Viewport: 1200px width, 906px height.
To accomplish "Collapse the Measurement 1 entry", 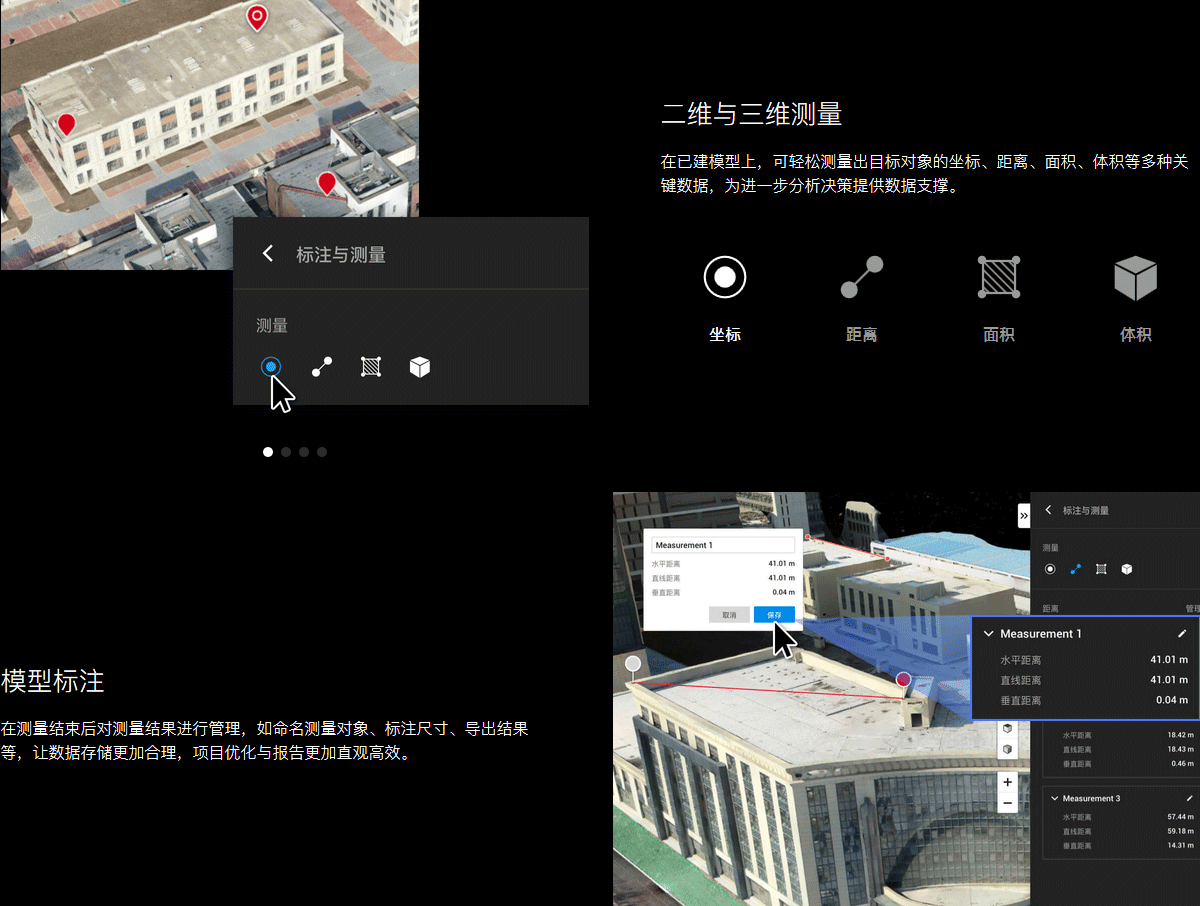I will (x=989, y=634).
